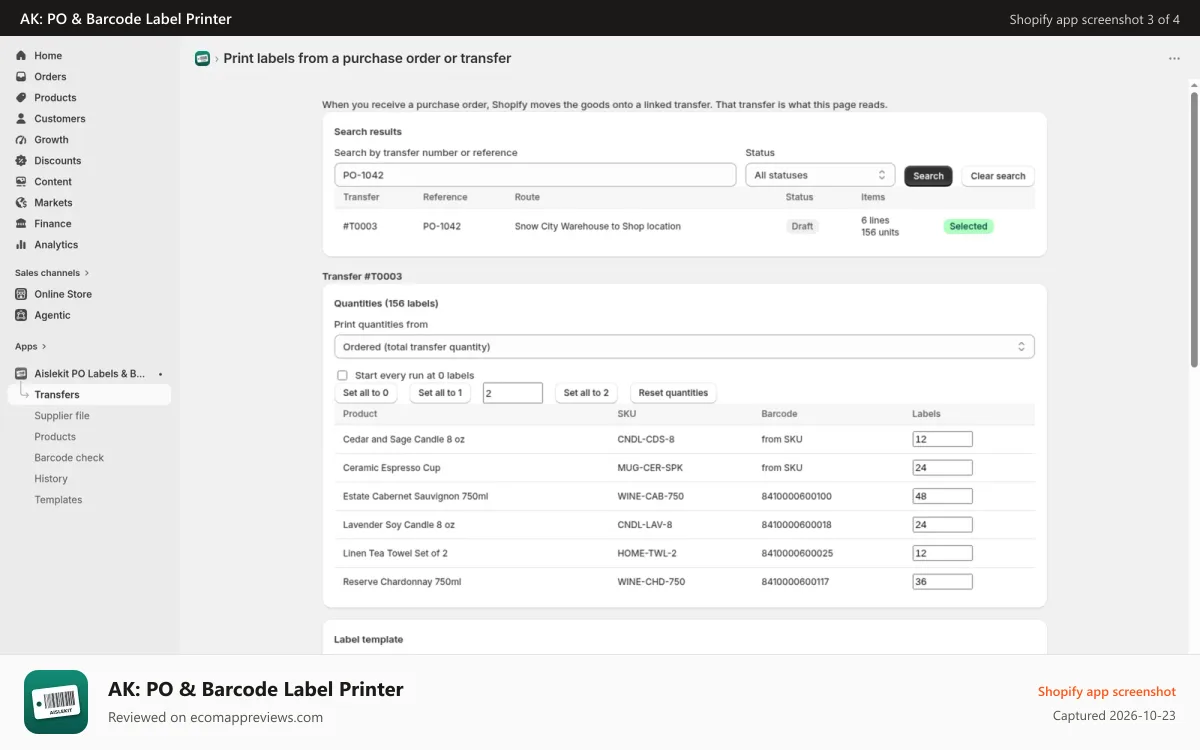Click the Label template section heading
The image size is (1200, 750).
click(x=369, y=640)
